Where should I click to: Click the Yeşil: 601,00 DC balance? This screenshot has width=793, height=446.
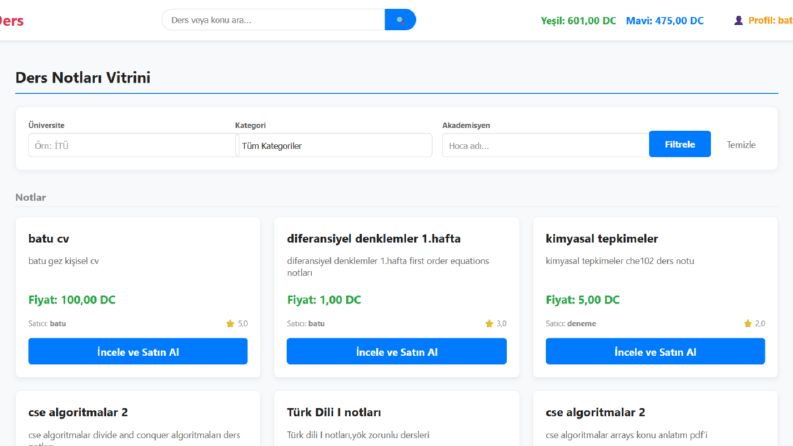click(x=578, y=21)
